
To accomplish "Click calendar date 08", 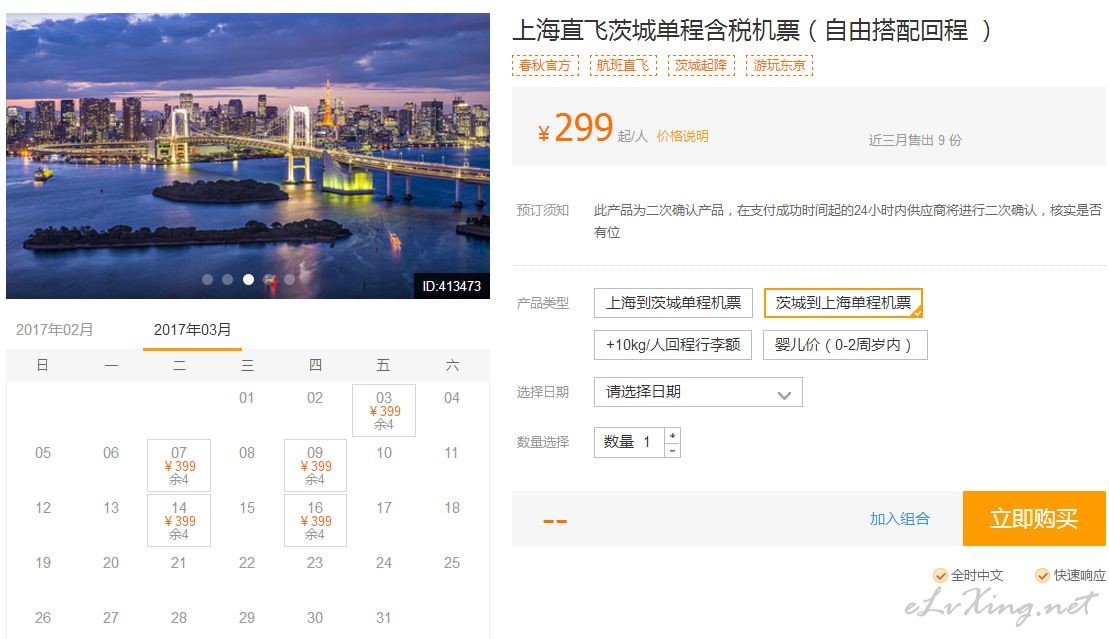I will click(247, 453).
